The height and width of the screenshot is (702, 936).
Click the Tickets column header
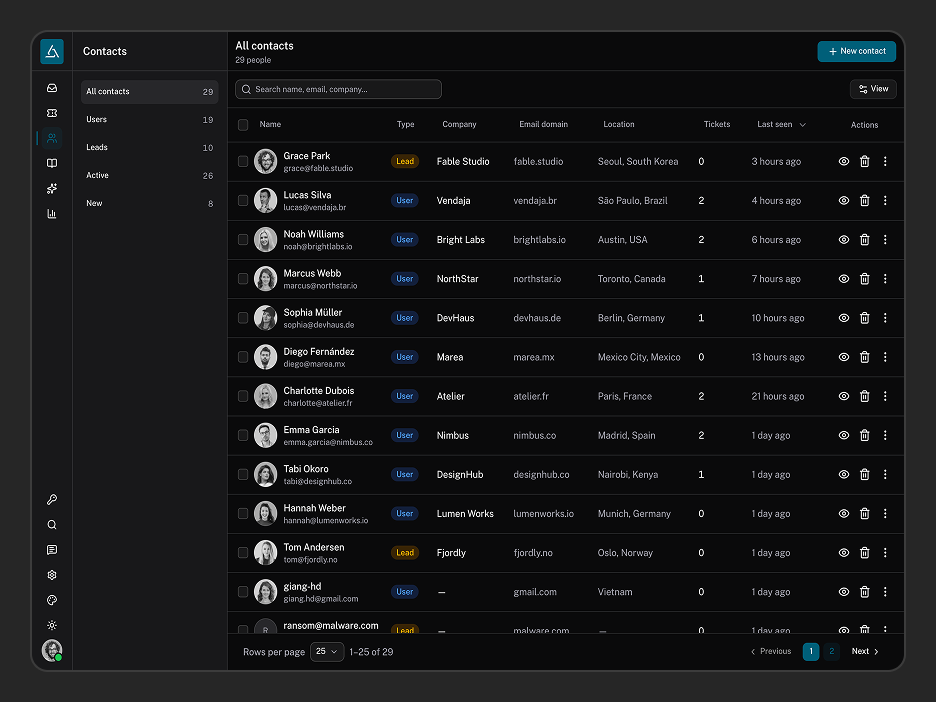[717, 124]
